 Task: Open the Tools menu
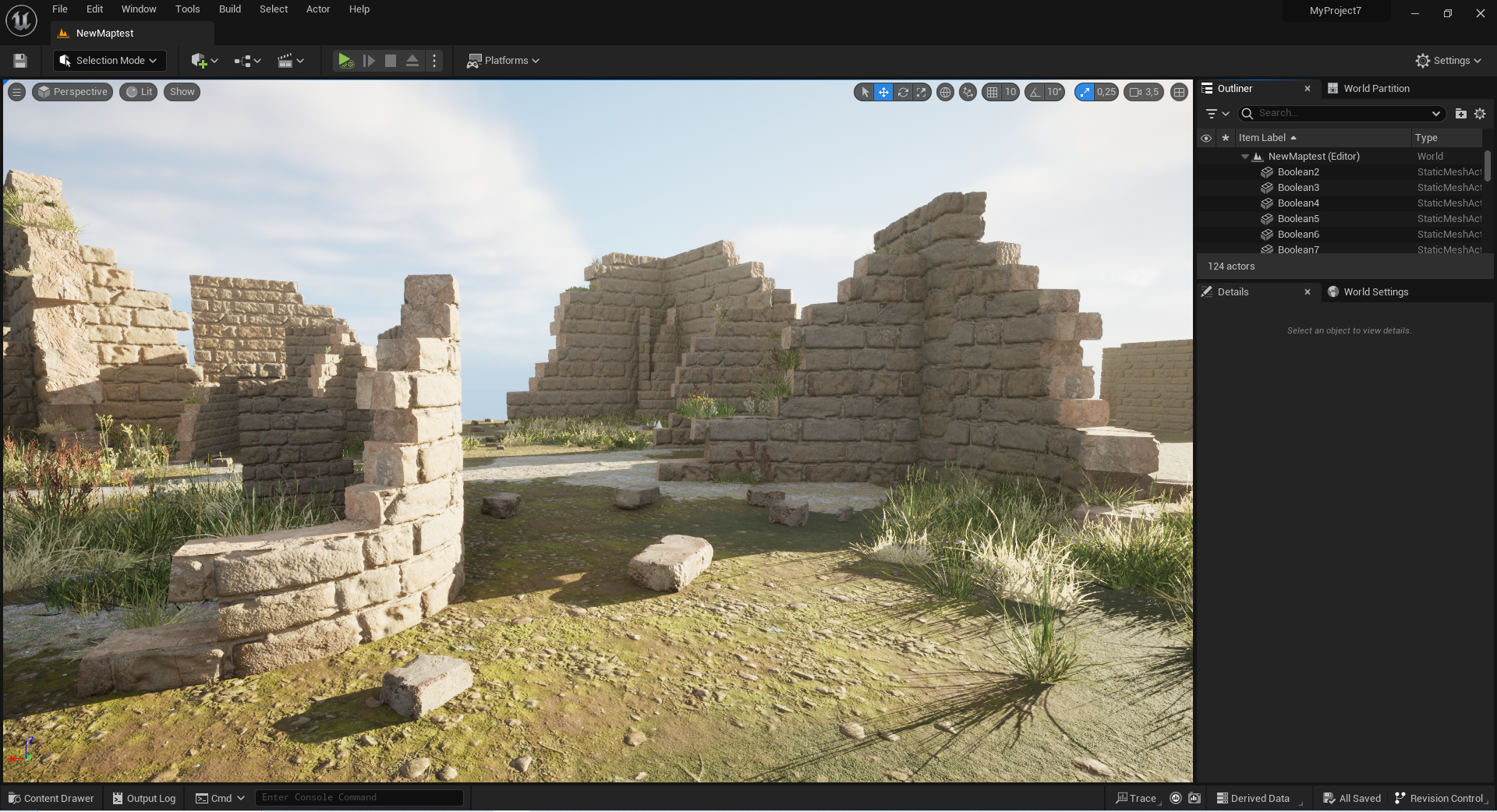click(x=187, y=9)
